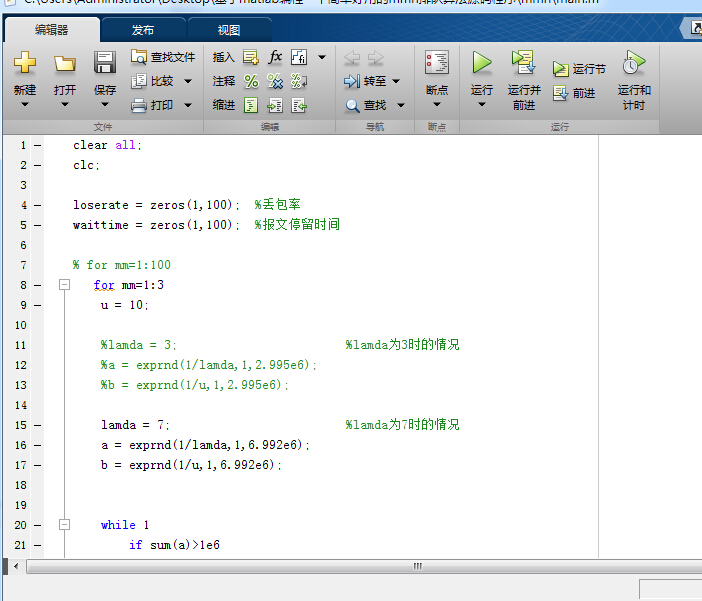Click the uncomment icon
The height and width of the screenshot is (601, 702).
point(275,81)
